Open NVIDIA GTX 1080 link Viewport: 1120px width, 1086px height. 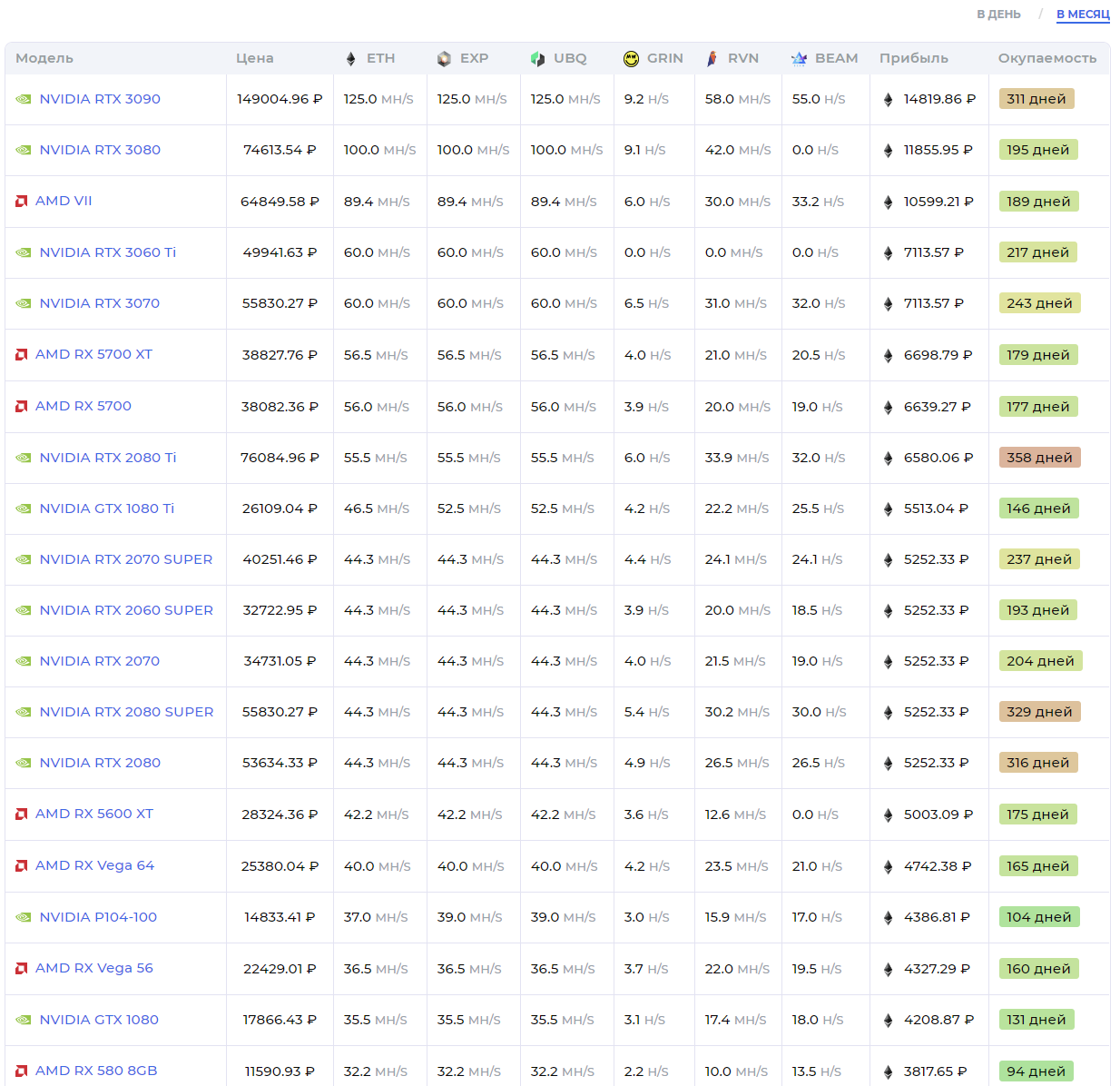click(99, 1020)
